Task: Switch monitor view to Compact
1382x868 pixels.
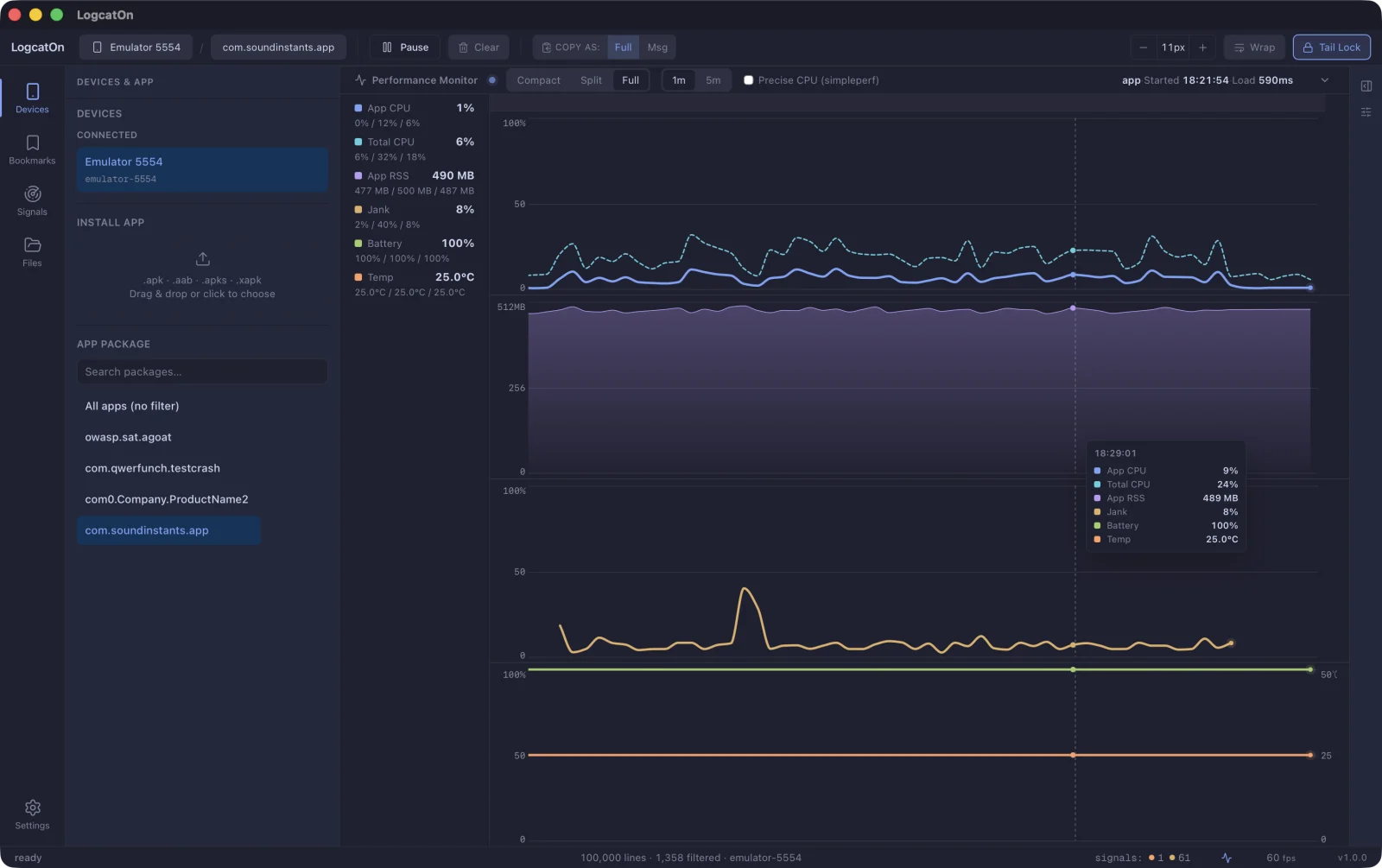Action: (538, 80)
